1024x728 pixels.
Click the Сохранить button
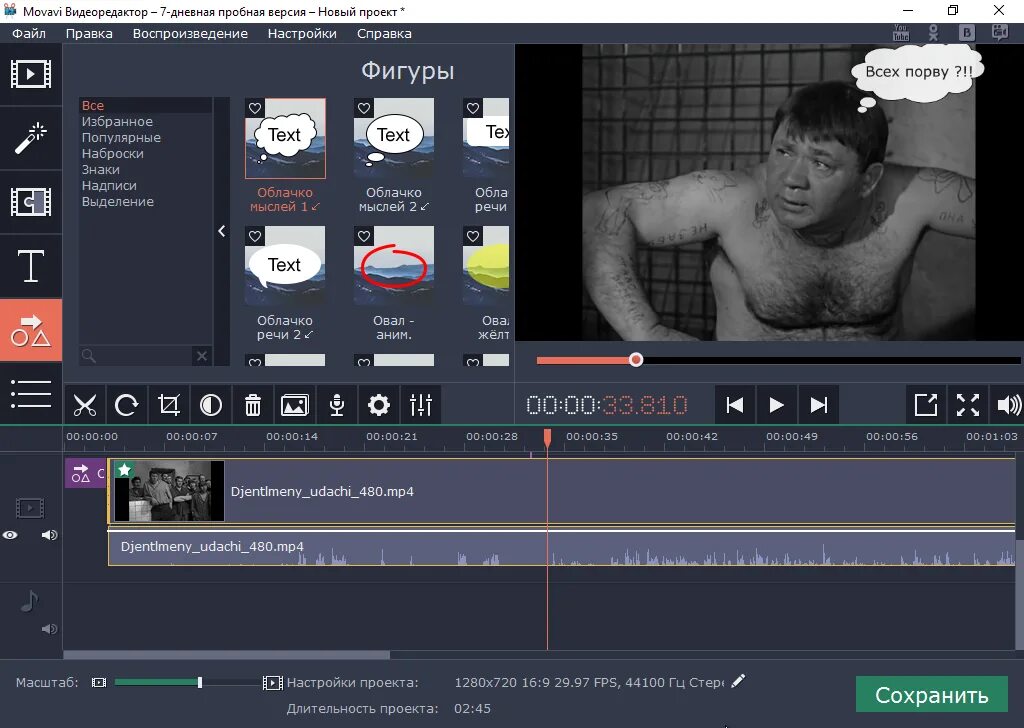point(931,695)
